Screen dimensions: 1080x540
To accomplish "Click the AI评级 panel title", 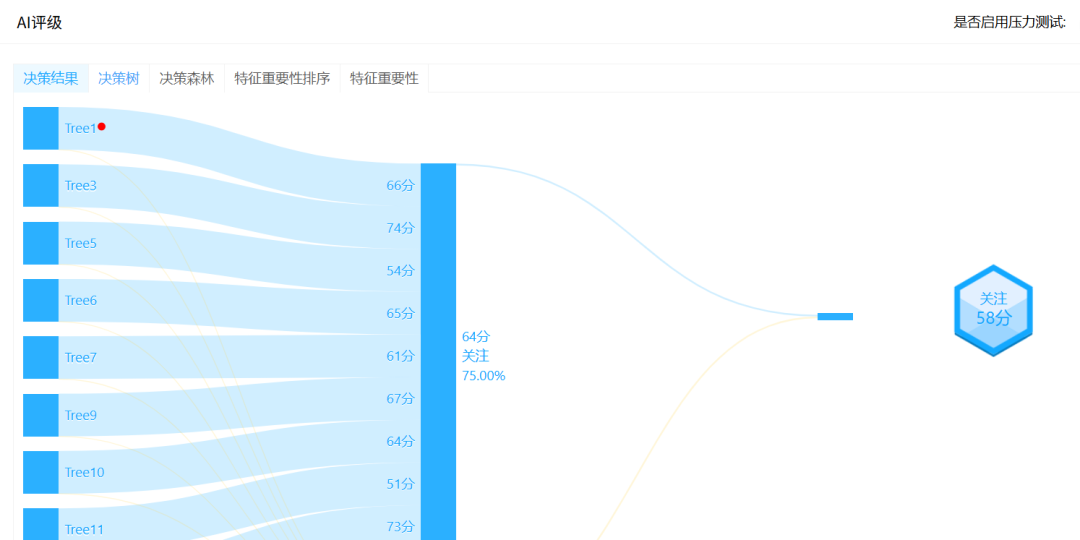I will [x=39, y=23].
